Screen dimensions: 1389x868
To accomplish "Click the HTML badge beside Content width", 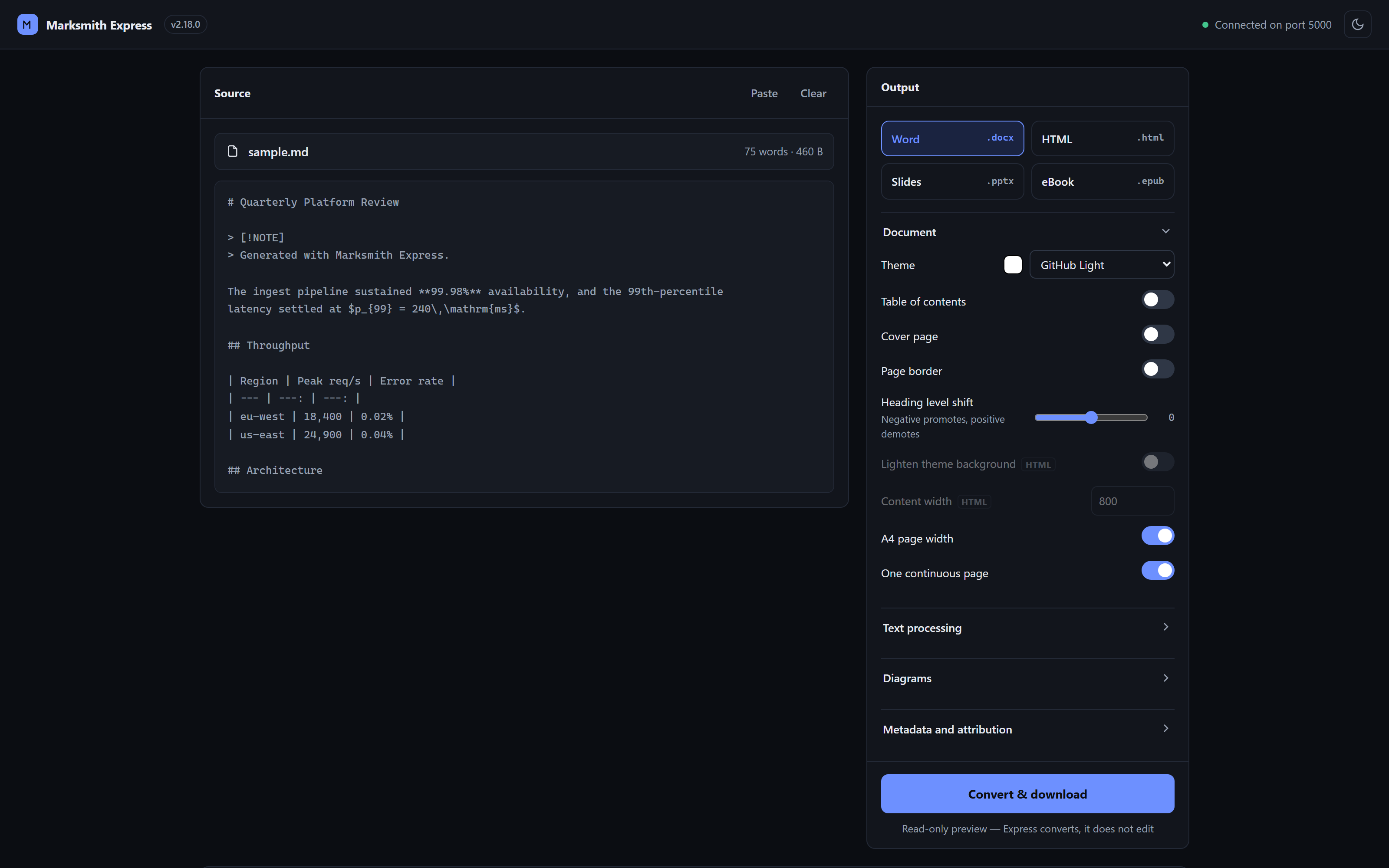I will tap(974, 502).
